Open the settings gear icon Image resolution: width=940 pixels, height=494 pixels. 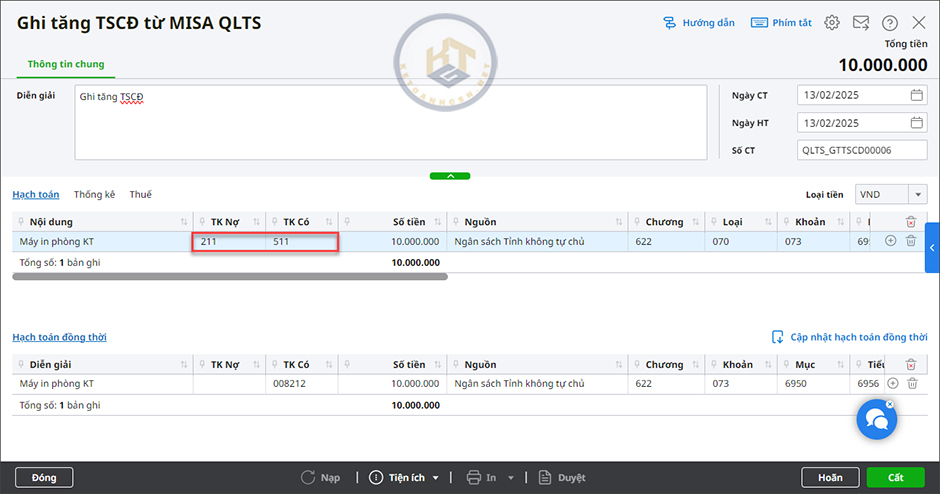click(832, 22)
